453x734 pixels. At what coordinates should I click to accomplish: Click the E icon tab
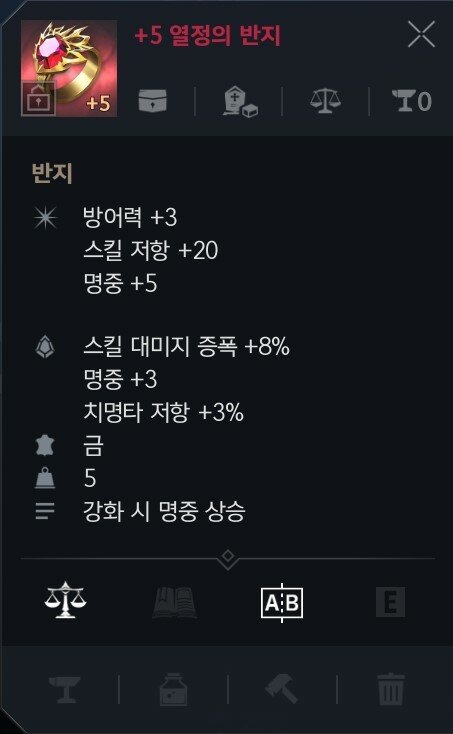click(x=390, y=602)
